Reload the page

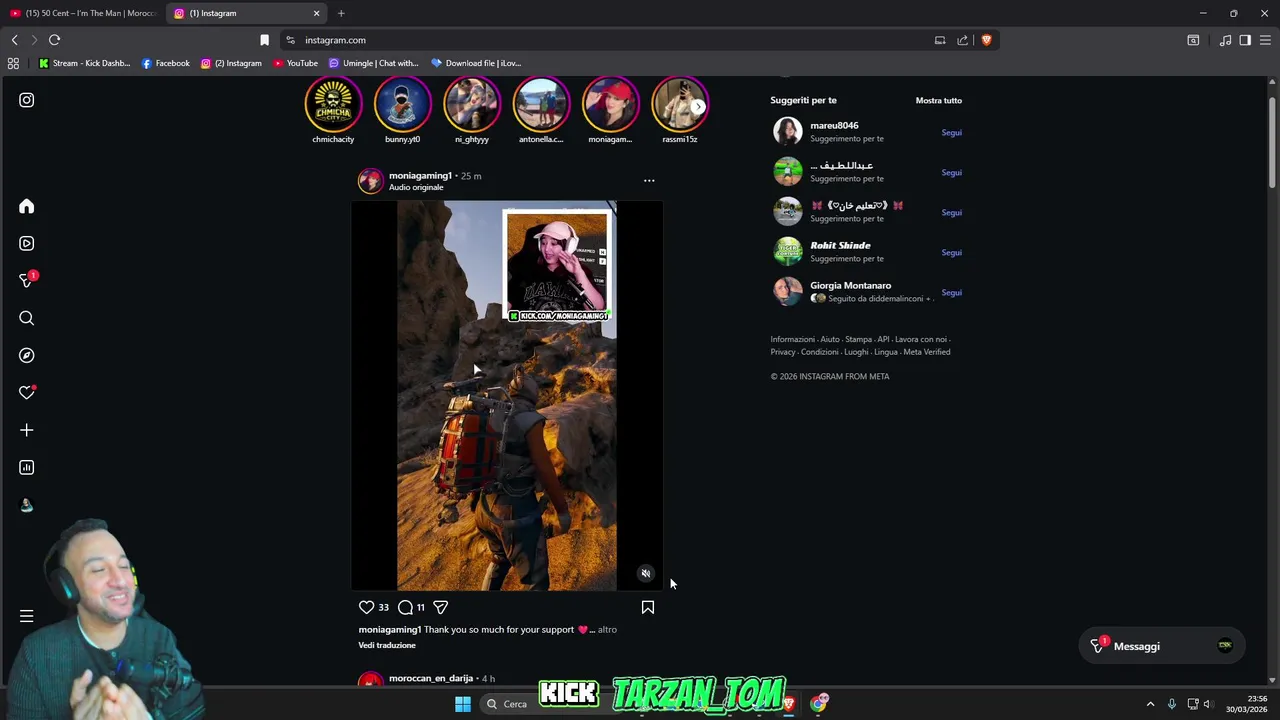[54, 40]
